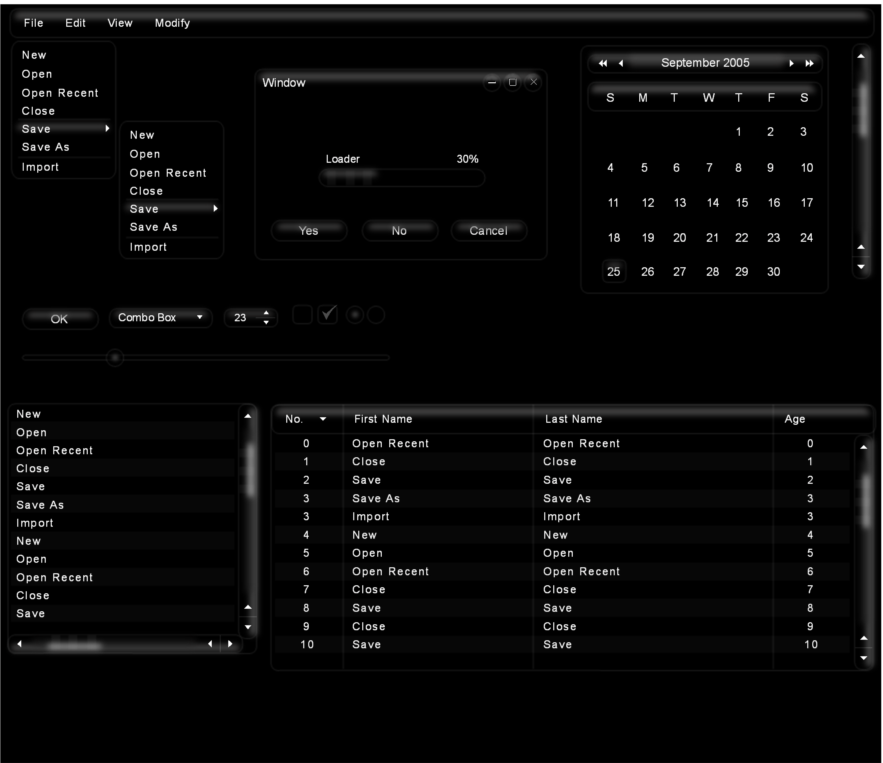Increase the spinner value of 23
883x763 pixels.
266,313
